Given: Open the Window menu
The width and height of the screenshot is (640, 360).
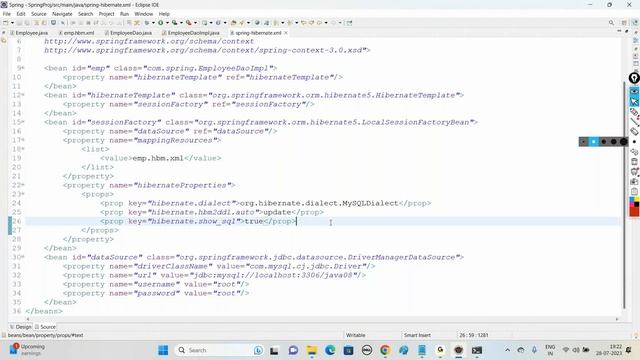Looking at the screenshot, I should coord(144,14).
